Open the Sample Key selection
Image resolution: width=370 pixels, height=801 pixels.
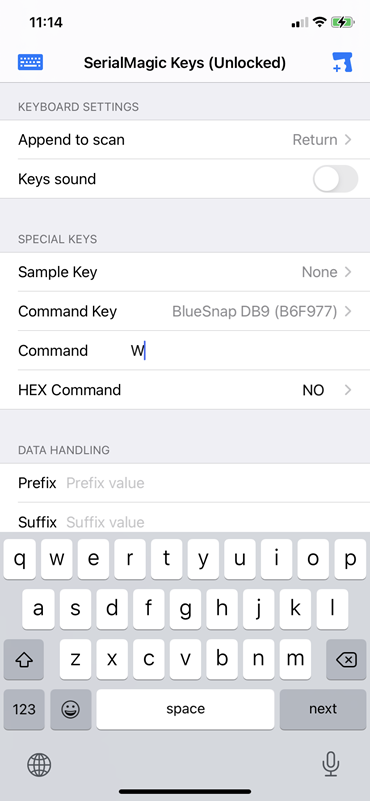[185, 272]
